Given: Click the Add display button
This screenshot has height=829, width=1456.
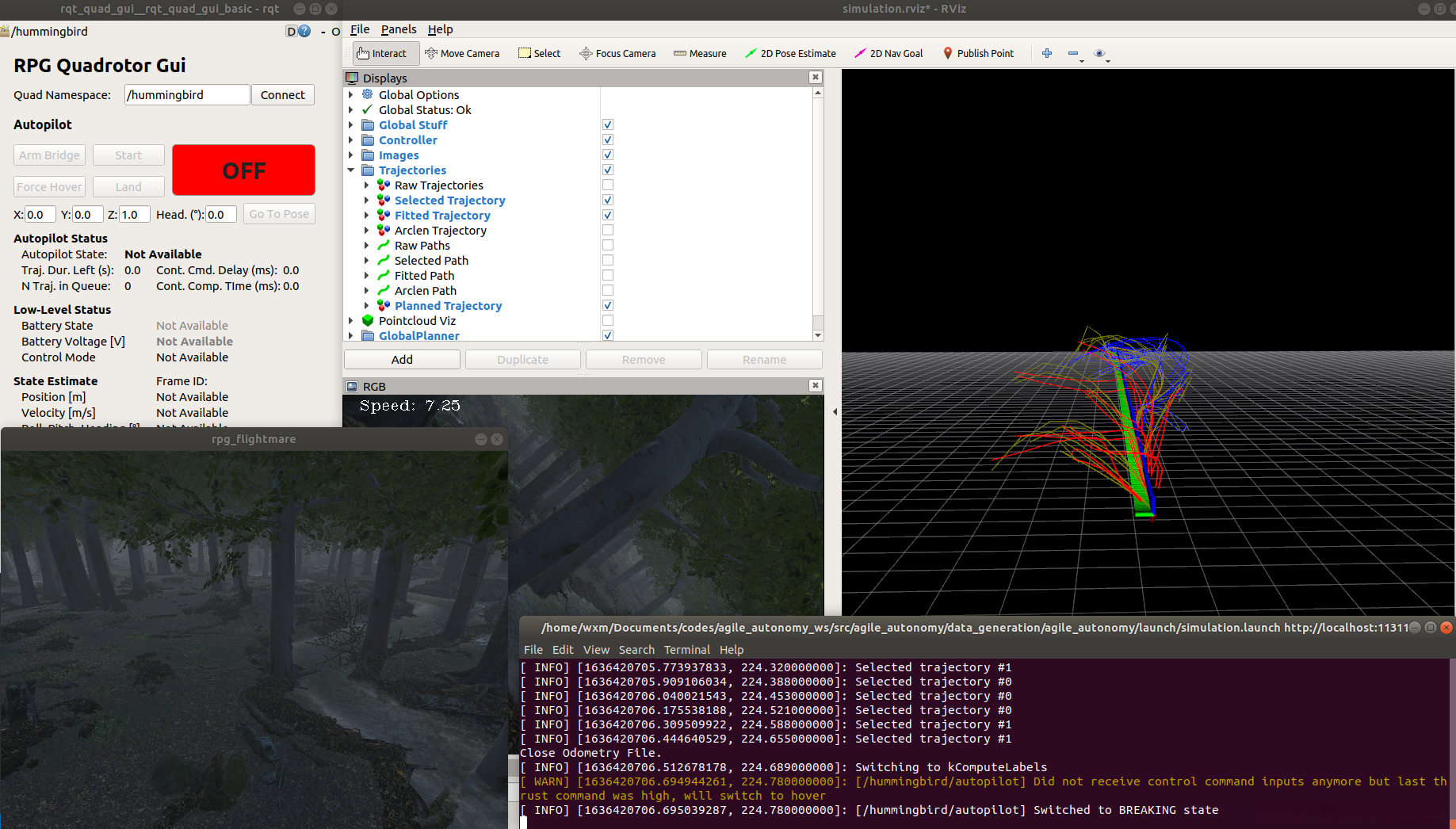Looking at the screenshot, I should pyautogui.click(x=402, y=360).
